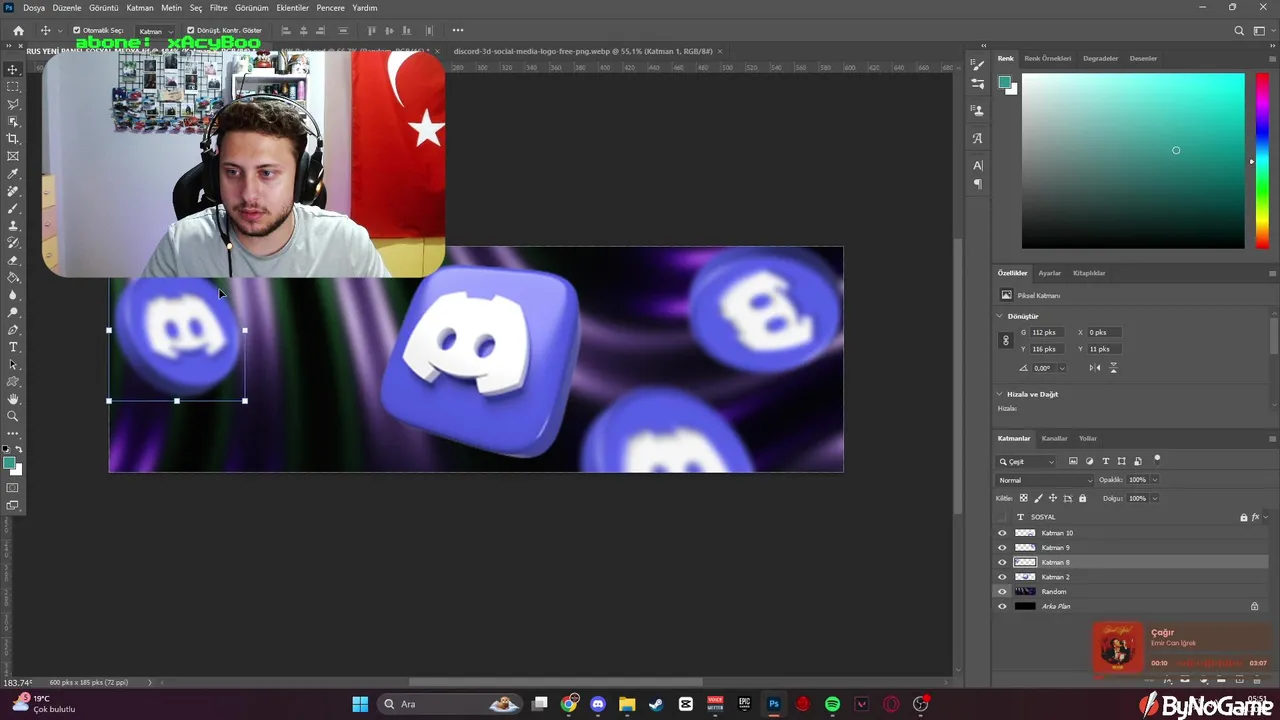Click the foreground color swatch in Renk panel

[x=1004, y=82]
